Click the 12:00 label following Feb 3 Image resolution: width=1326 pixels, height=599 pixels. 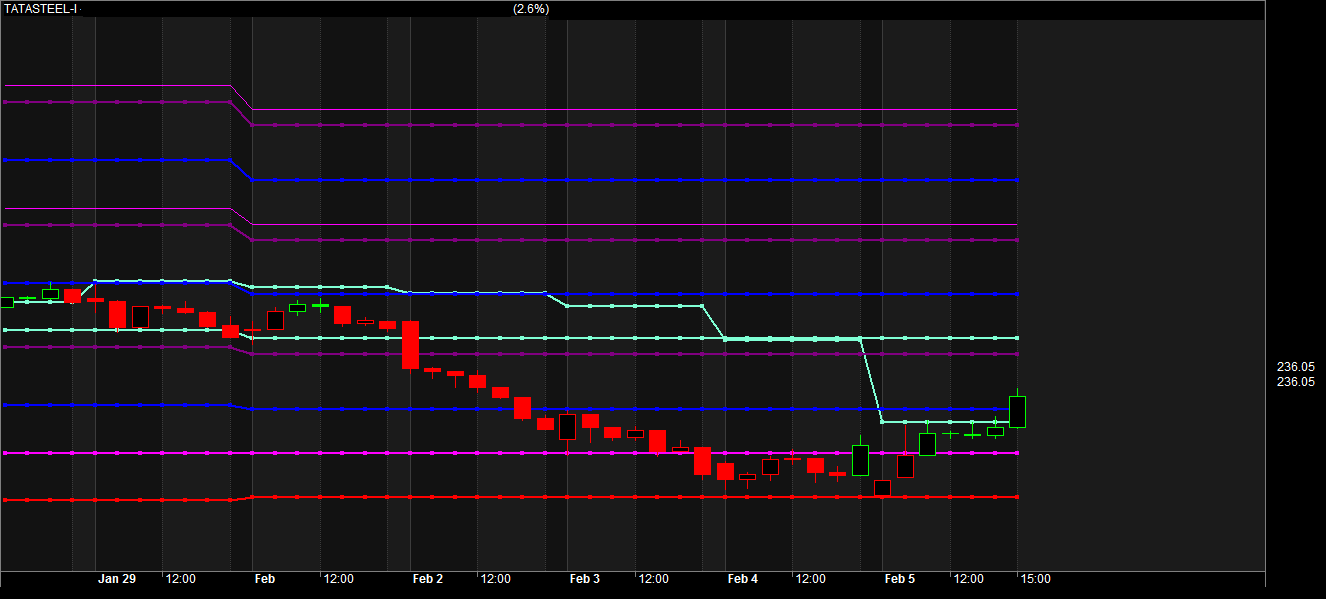pyautogui.click(x=654, y=579)
